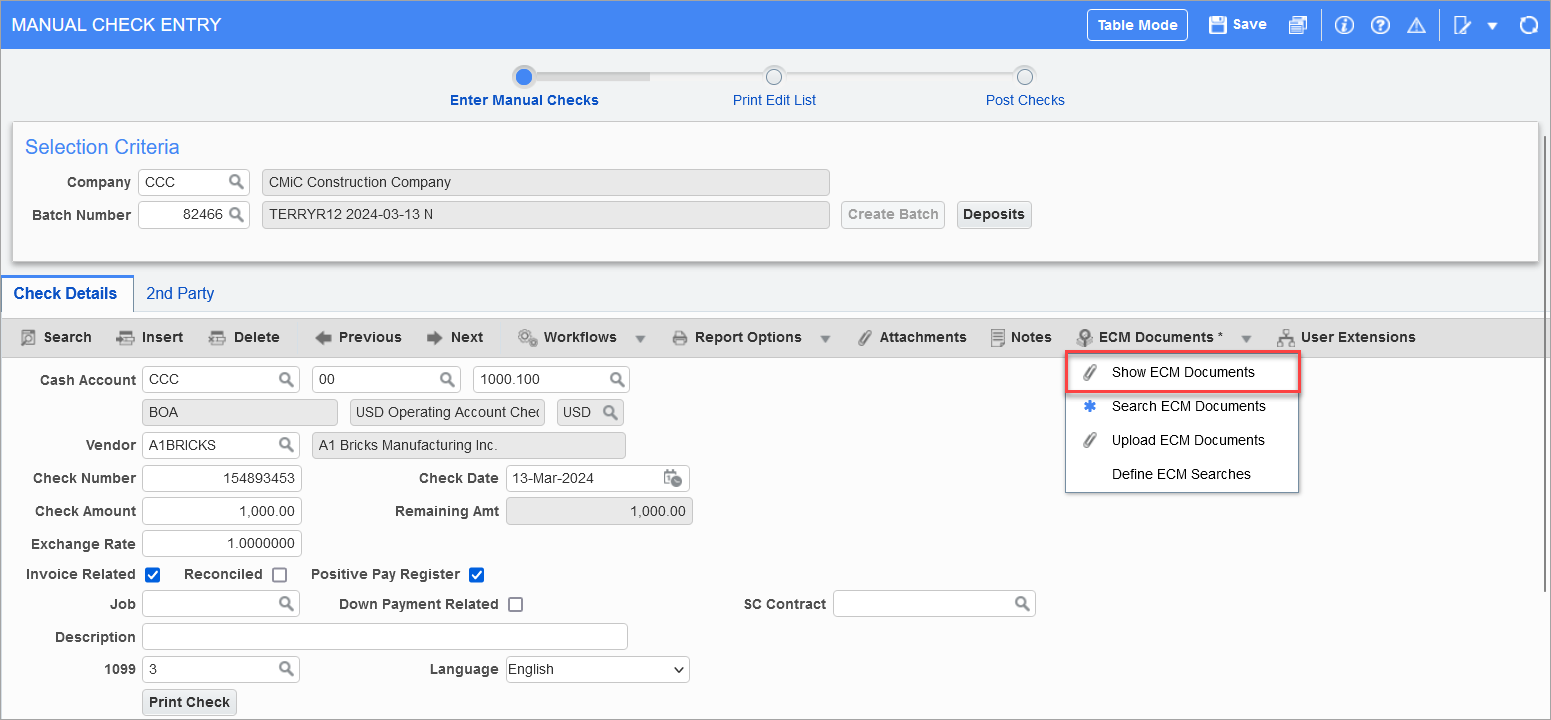
Task: Open the help question mark icon
Action: click(1380, 25)
